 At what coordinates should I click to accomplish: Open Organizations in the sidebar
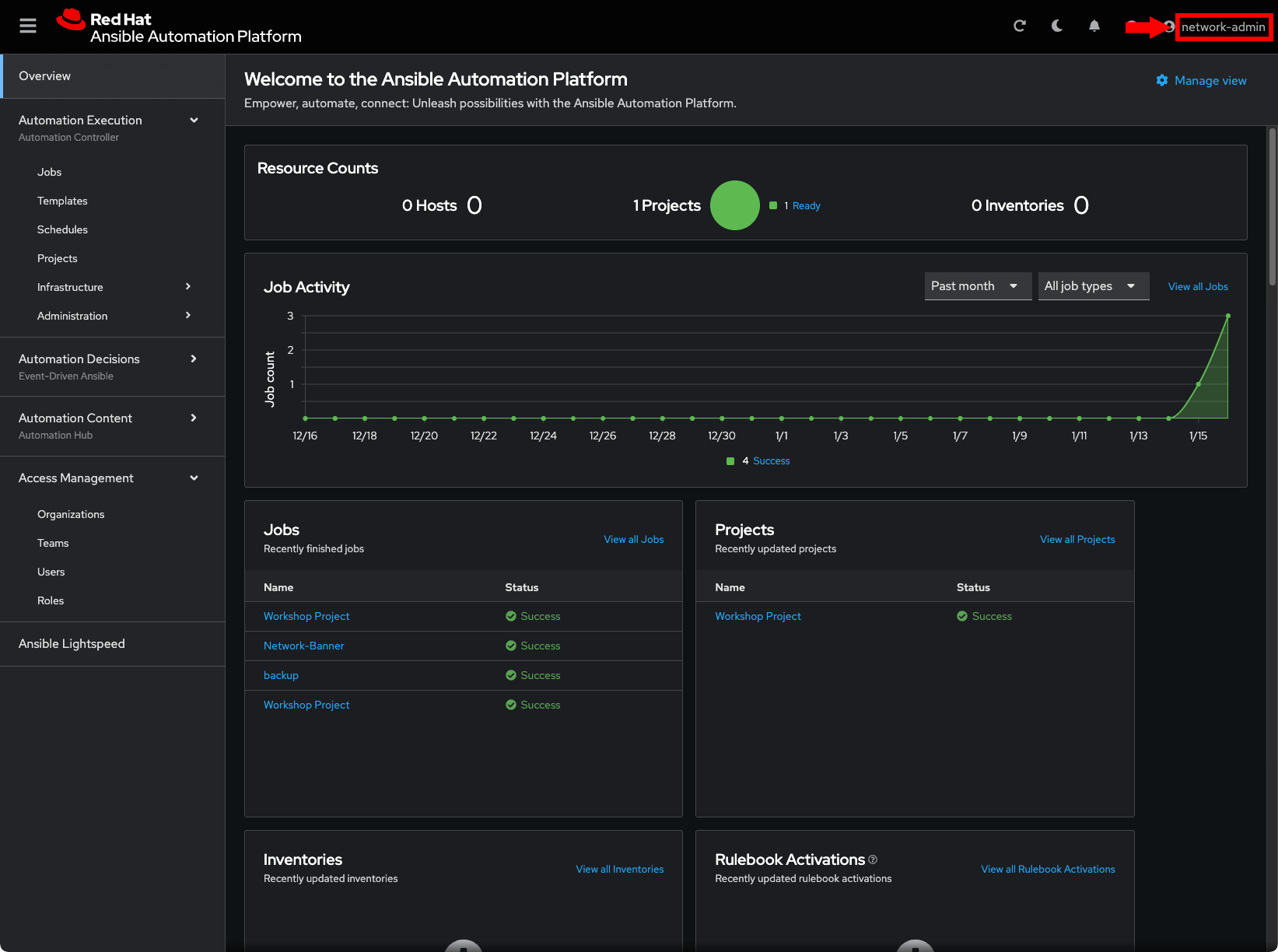71,514
